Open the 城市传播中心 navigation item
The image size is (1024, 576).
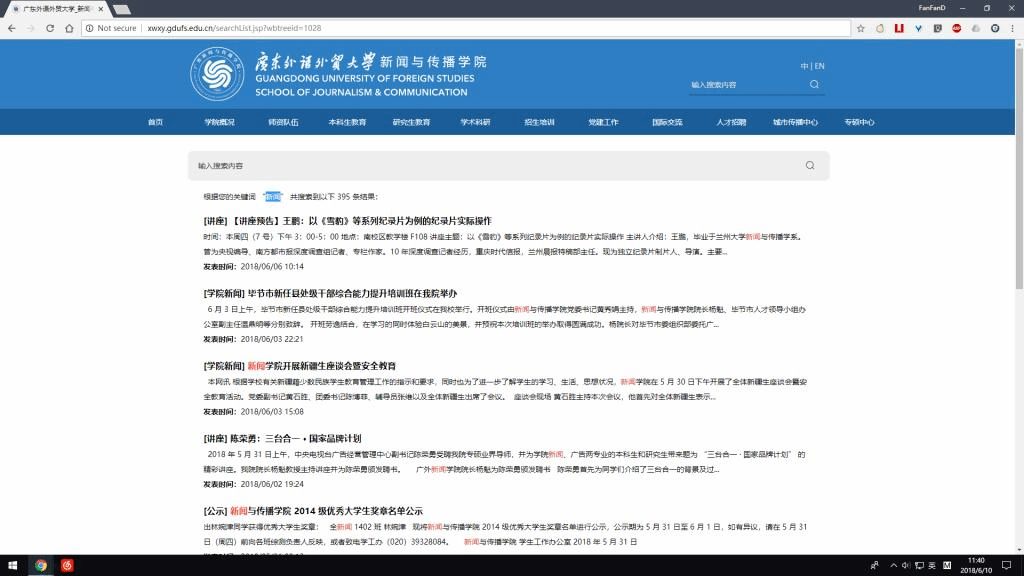tap(795, 122)
